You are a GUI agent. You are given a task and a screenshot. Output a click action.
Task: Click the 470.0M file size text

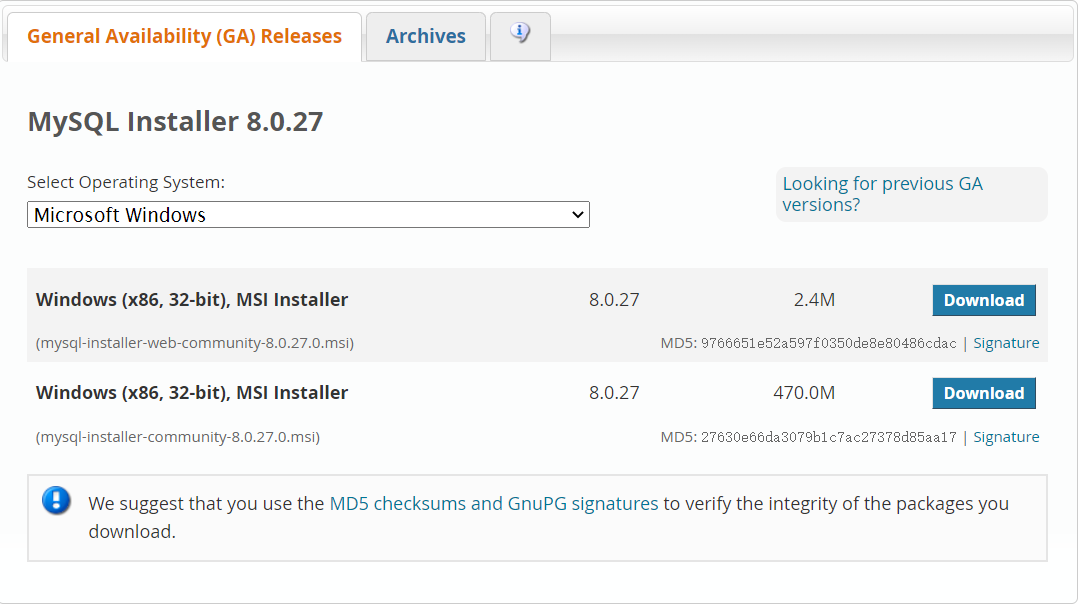804,393
